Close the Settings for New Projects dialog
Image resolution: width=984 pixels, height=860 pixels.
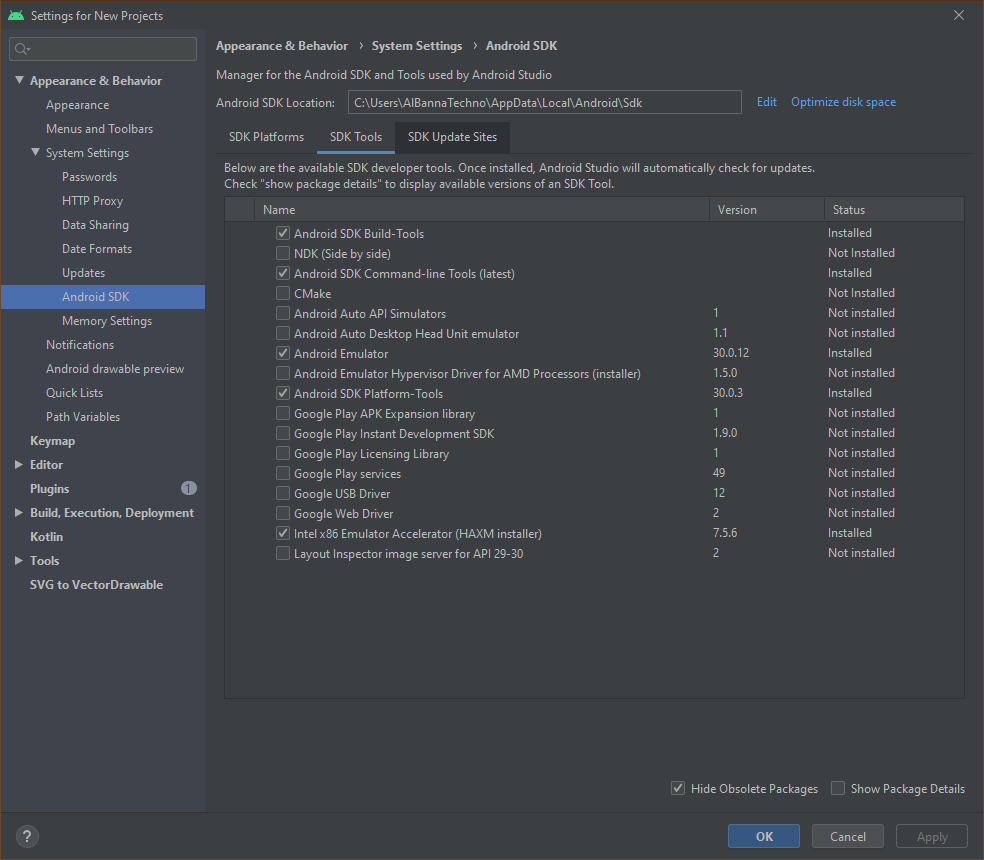959,15
